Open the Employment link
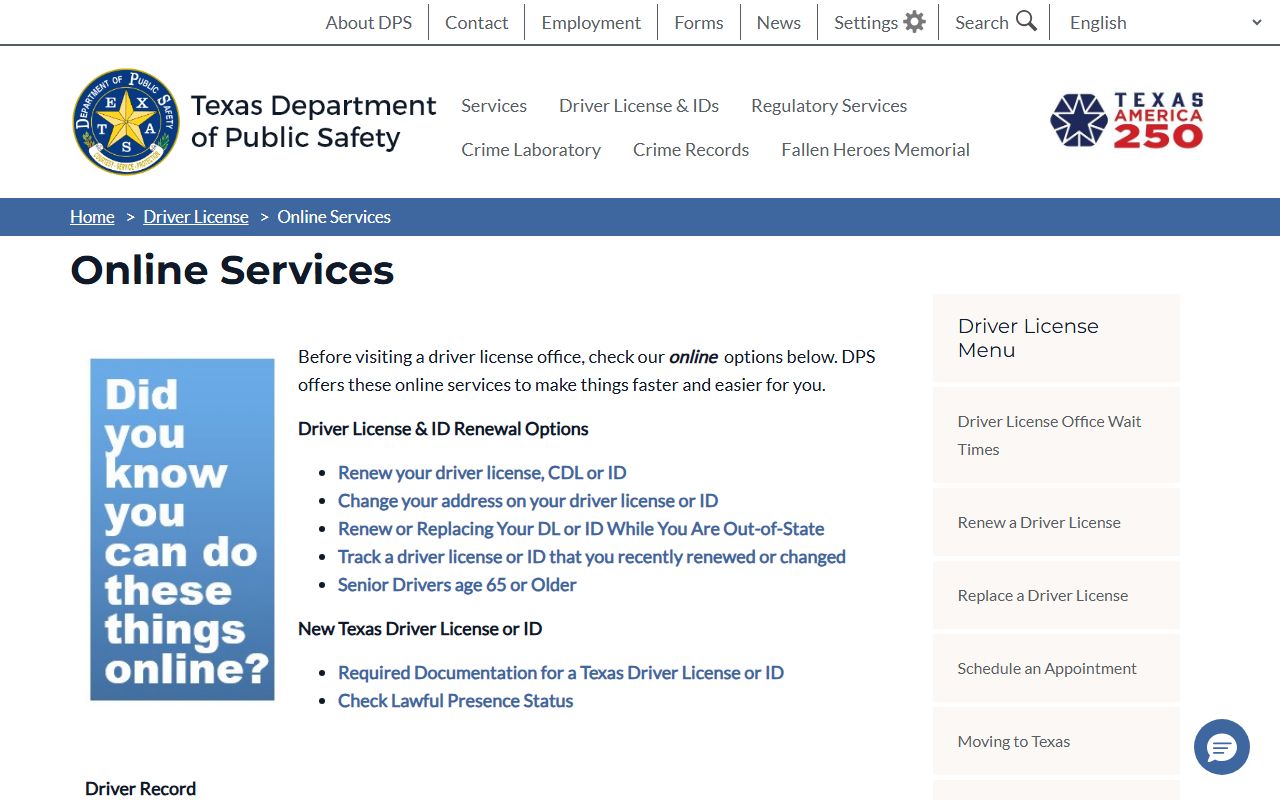1280x800 pixels. tap(591, 22)
